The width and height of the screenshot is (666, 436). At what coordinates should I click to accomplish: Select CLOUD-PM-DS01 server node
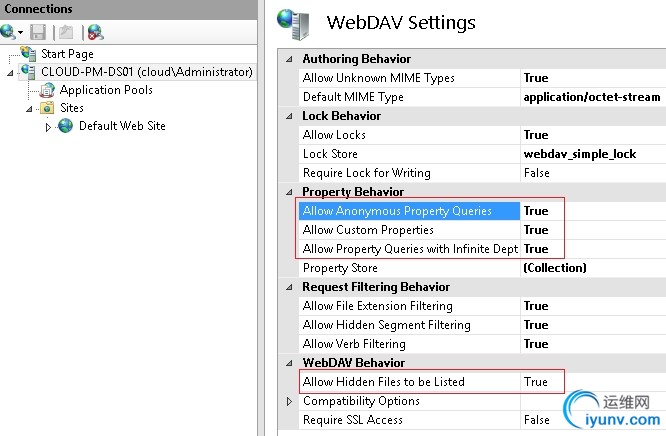pyautogui.click(x=147, y=72)
